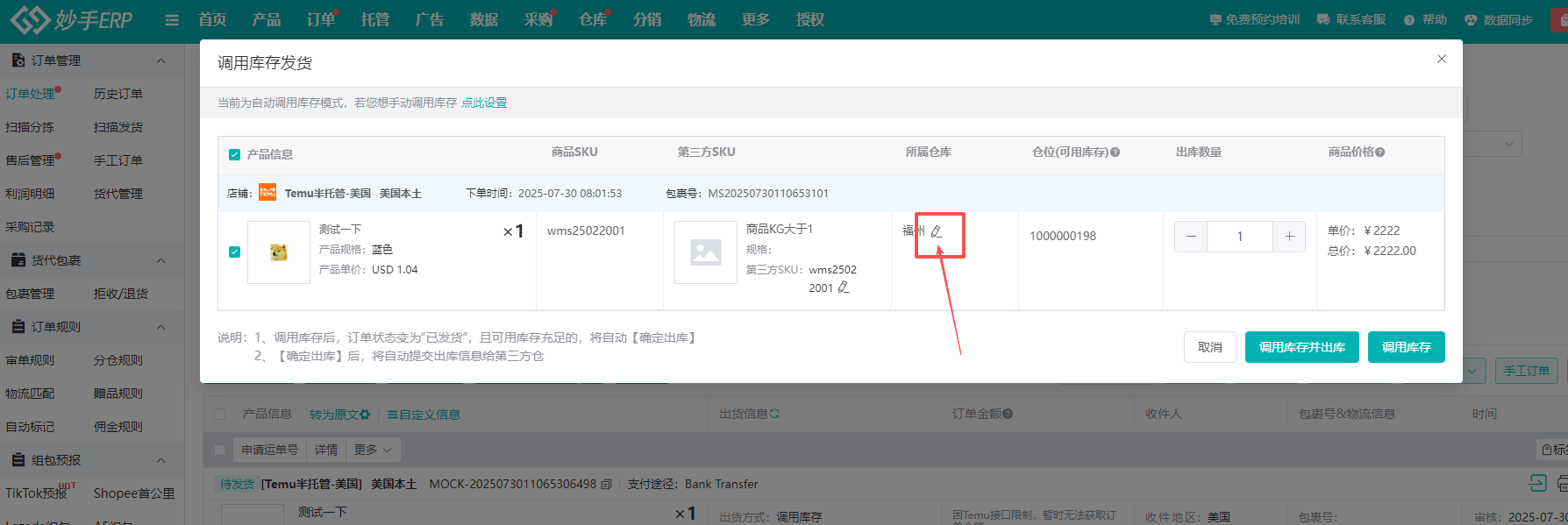Increase the 出库数量 with plus button
This screenshot has width=1568, height=525.
1289,237
